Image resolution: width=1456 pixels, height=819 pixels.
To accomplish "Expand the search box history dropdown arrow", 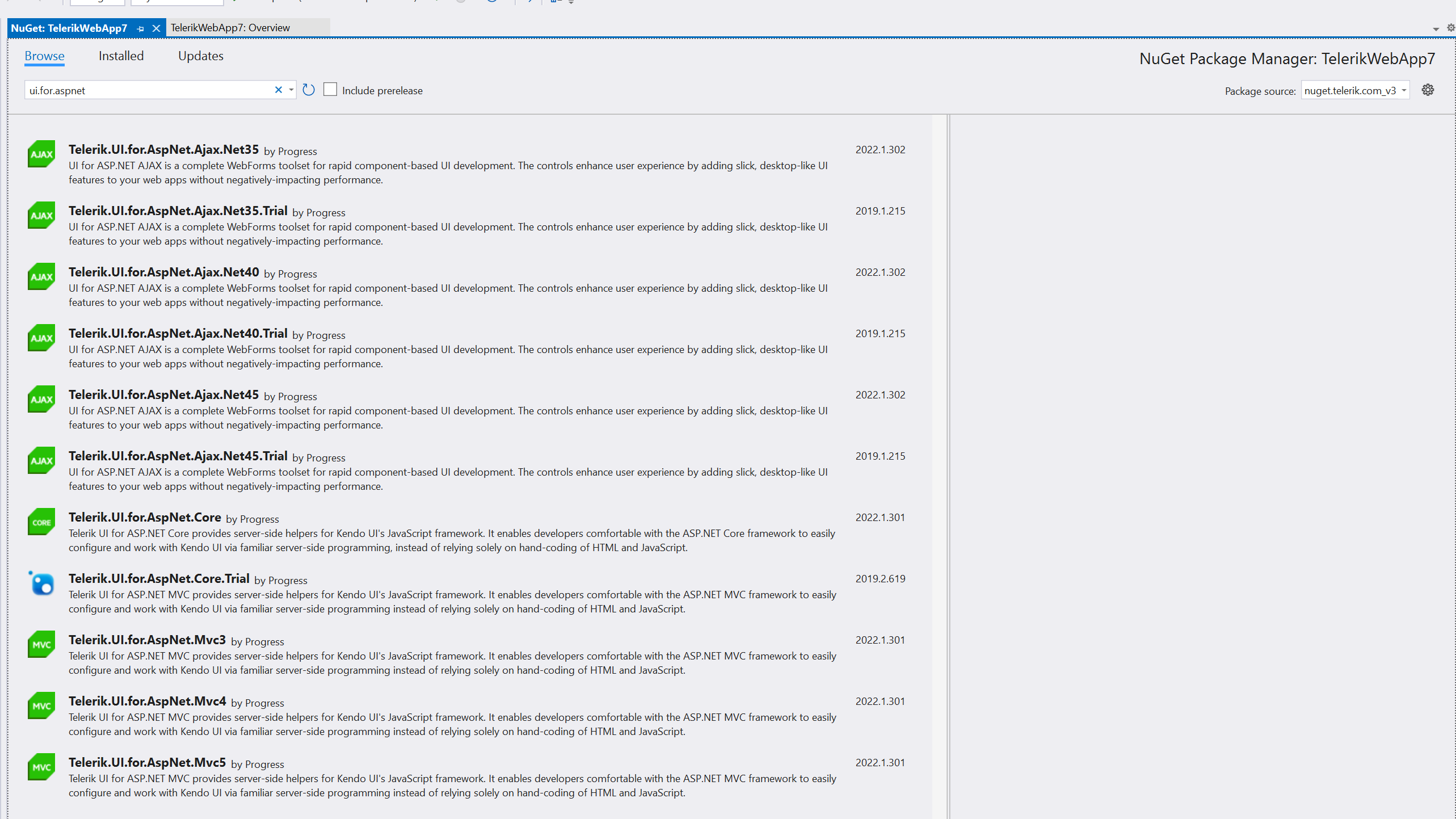I will pyautogui.click(x=291, y=90).
